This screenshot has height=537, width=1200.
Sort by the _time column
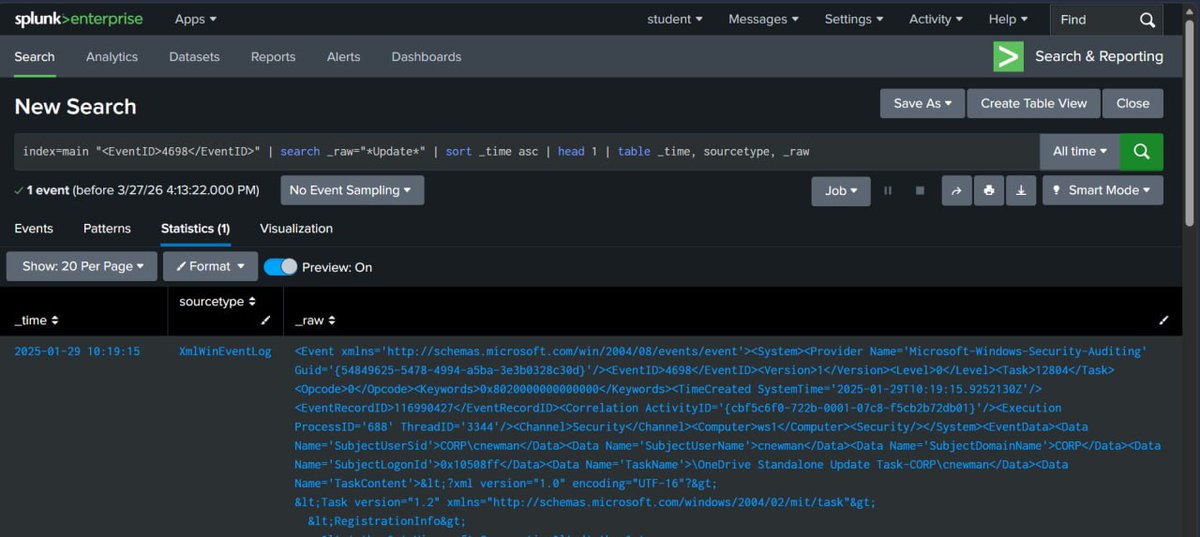click(x=36, y=320)
